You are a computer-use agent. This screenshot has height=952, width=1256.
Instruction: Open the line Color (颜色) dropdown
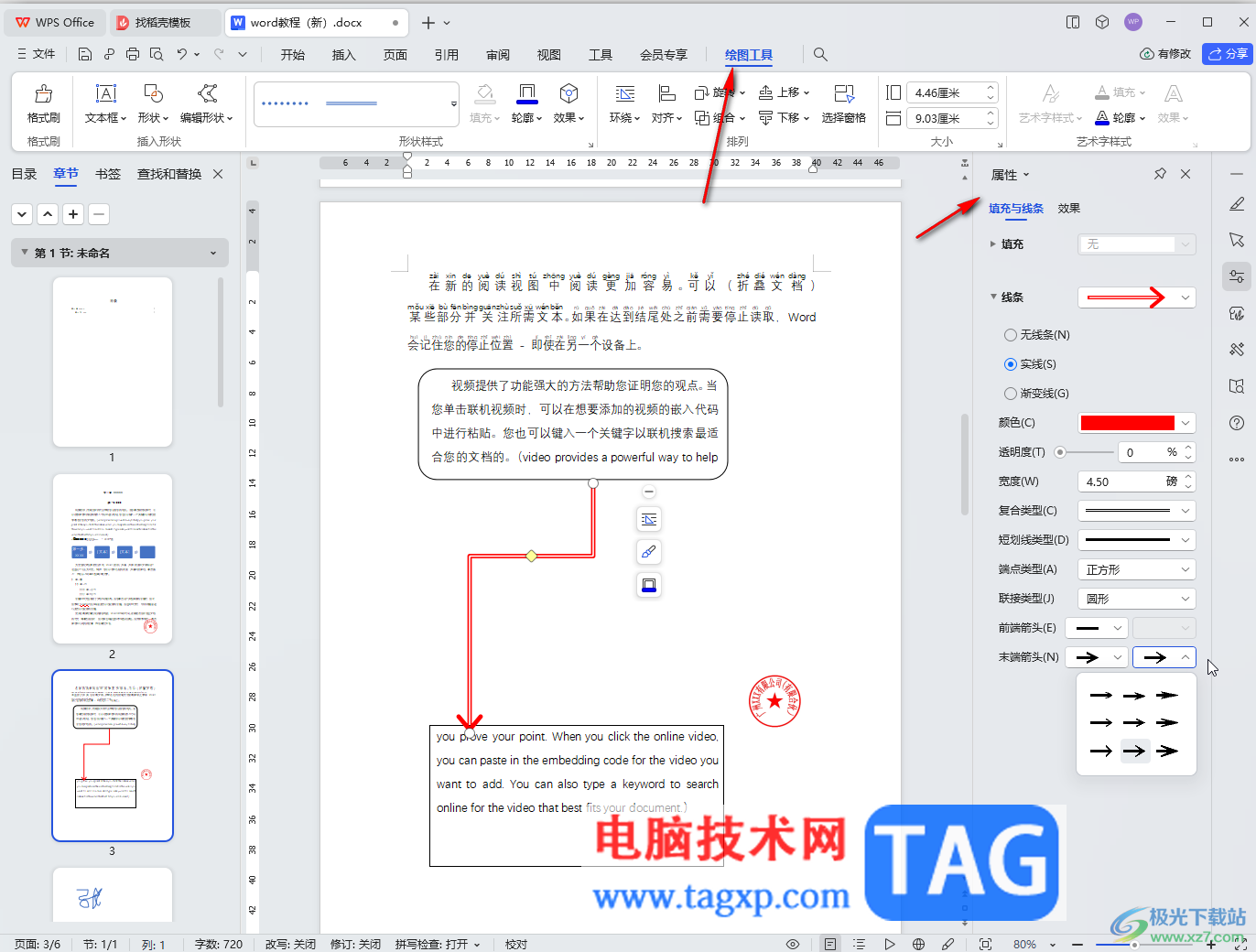pyautogui.click(x=1186, y=423)
